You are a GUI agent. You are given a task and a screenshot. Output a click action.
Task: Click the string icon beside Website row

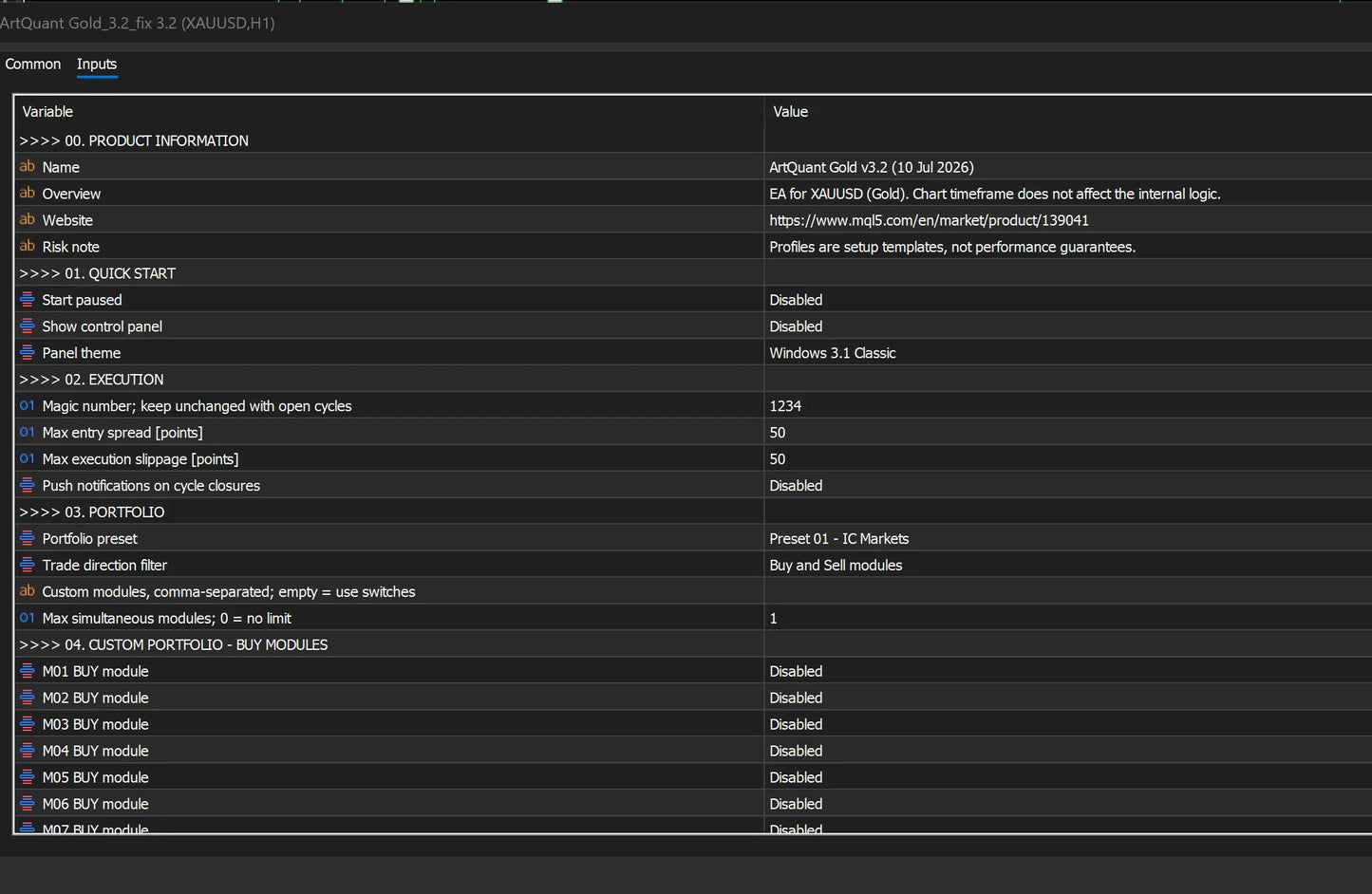coord(27,219)
